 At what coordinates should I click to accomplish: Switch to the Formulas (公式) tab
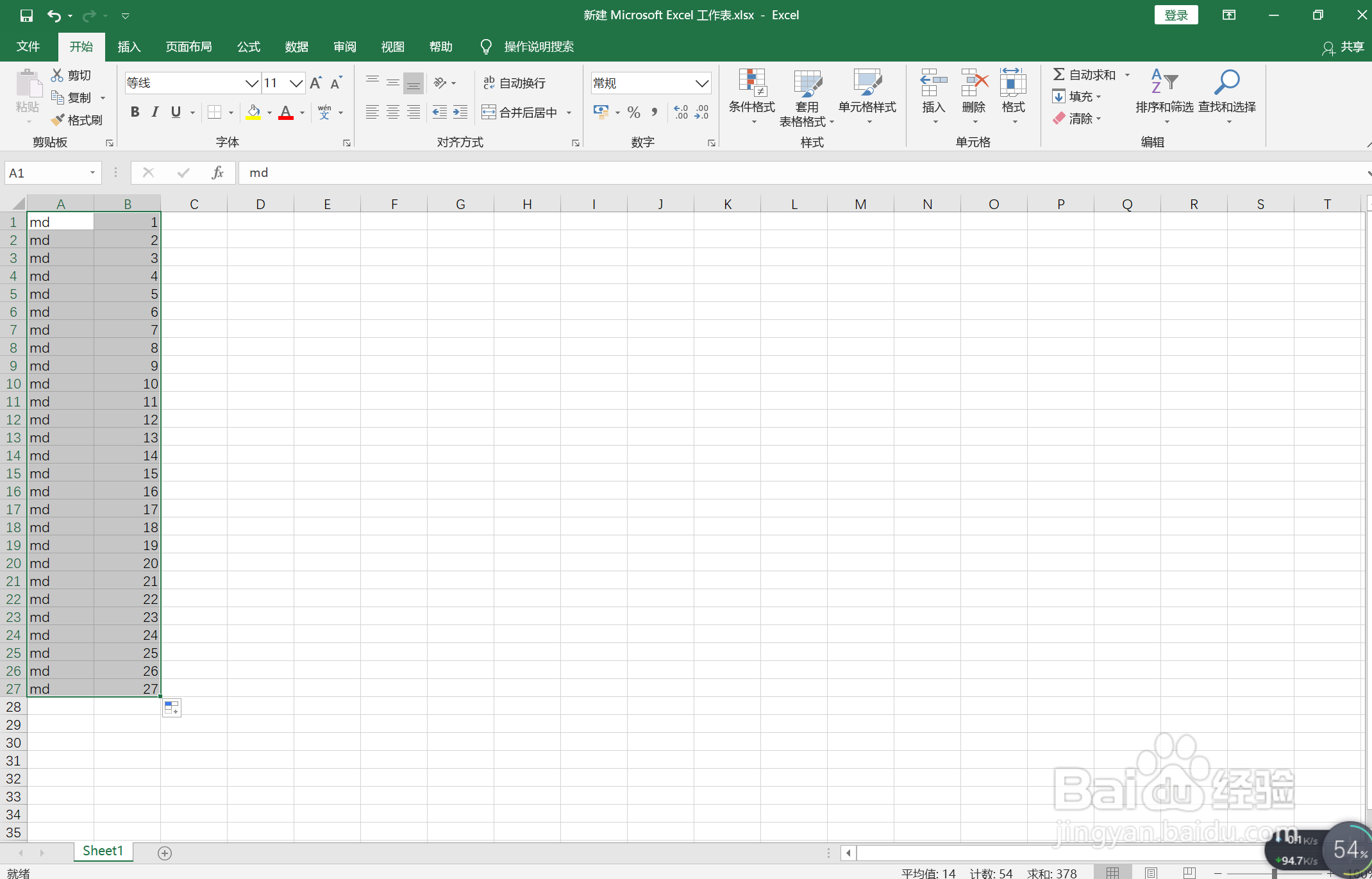tap(249, 46)
